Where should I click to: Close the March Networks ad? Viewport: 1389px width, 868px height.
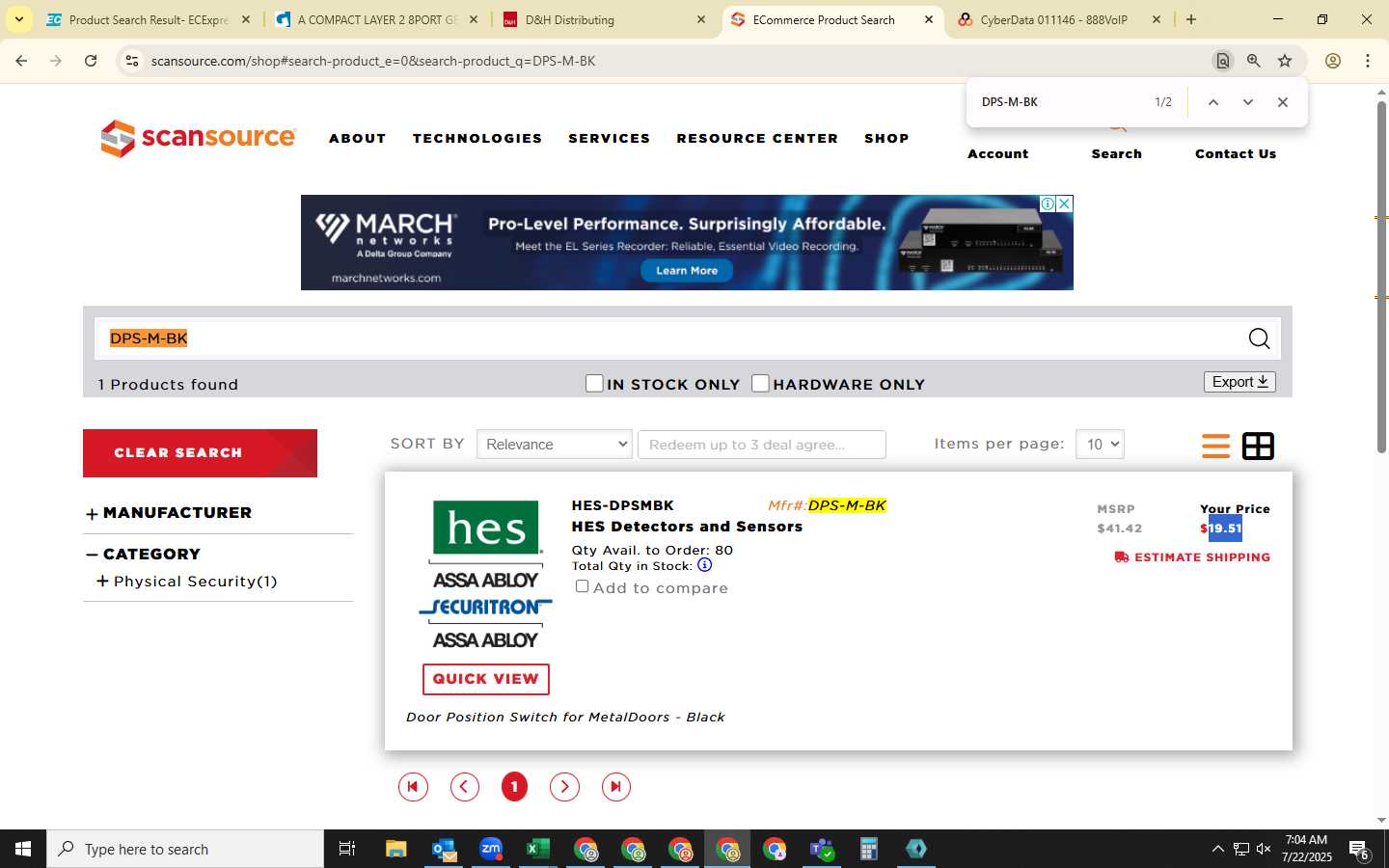point(1064,203)
